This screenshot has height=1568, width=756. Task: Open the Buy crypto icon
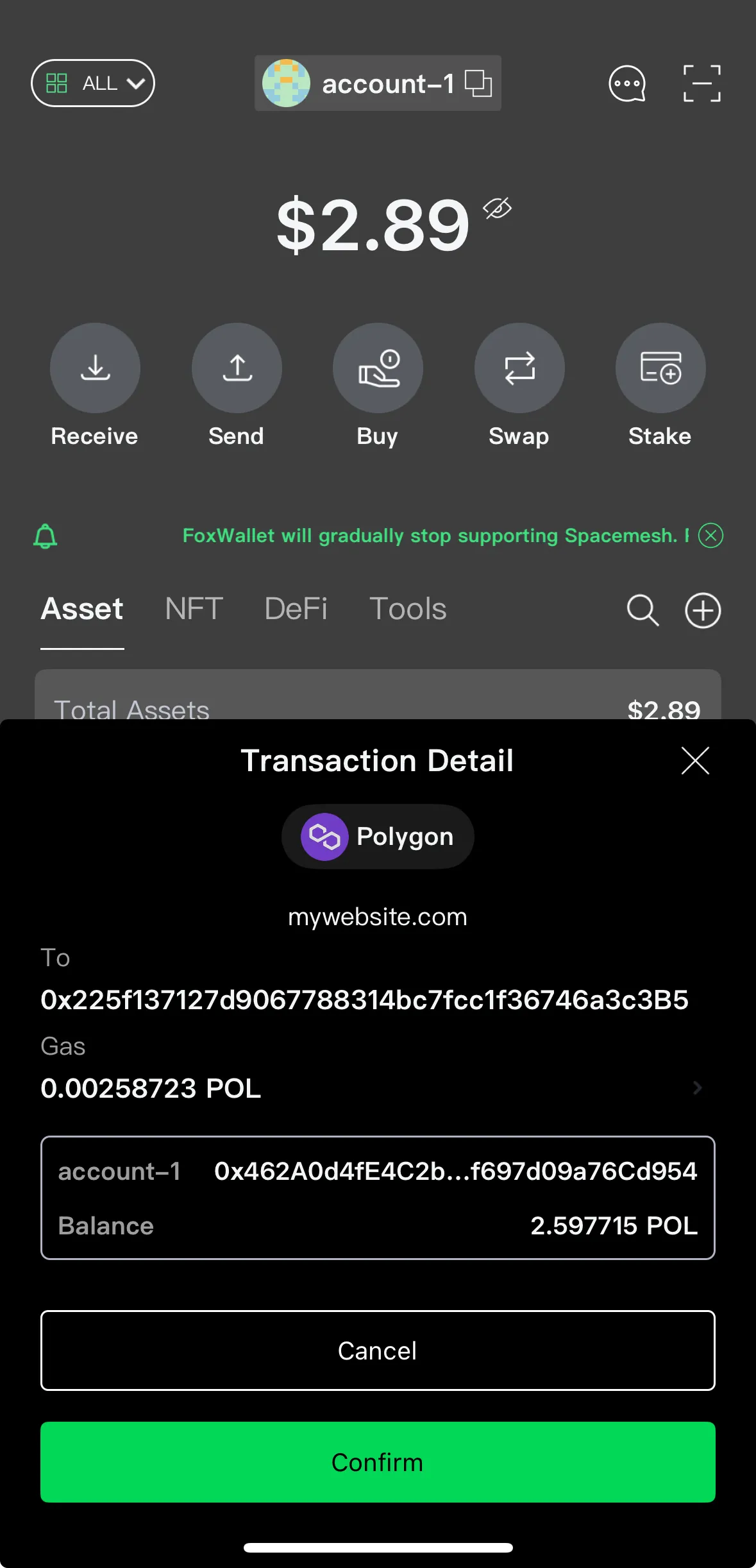[378, 368]
